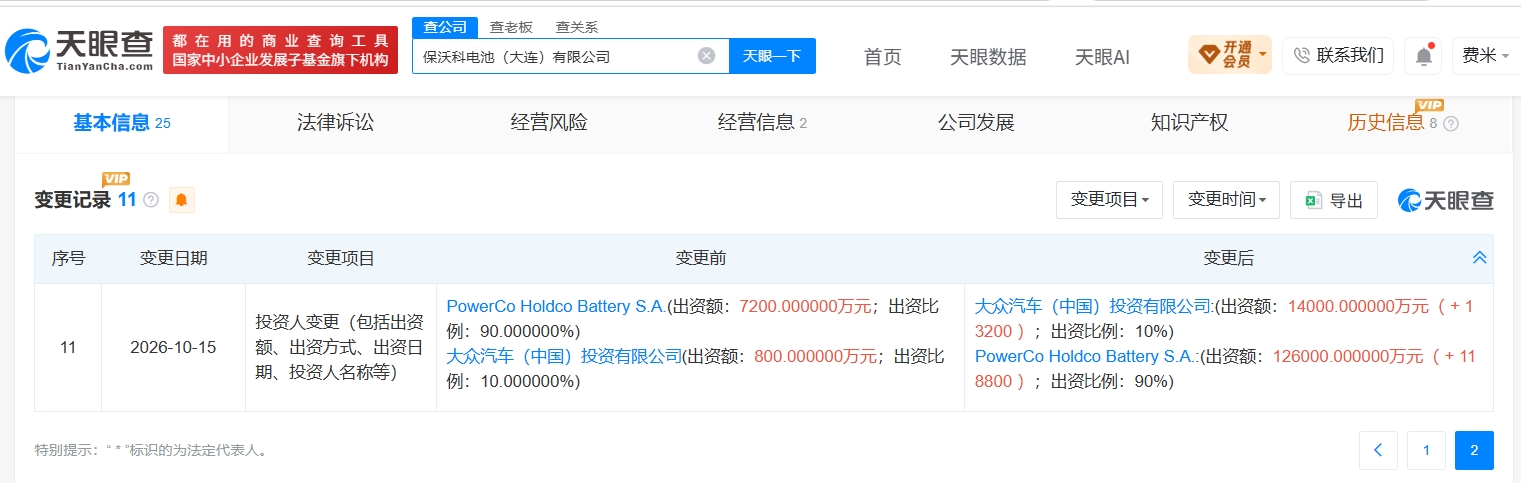The image size is (1521, 483).
Task: Click the help question mark beside 变更记录 11
Action: [151, 200]
